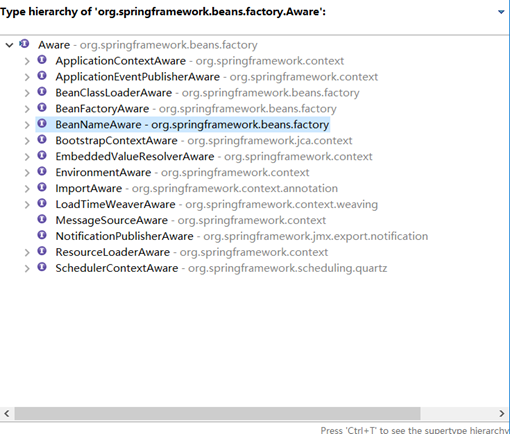Expand the LoadTimeWeaverAware node

pyautogui.click(x=27, y=205)
